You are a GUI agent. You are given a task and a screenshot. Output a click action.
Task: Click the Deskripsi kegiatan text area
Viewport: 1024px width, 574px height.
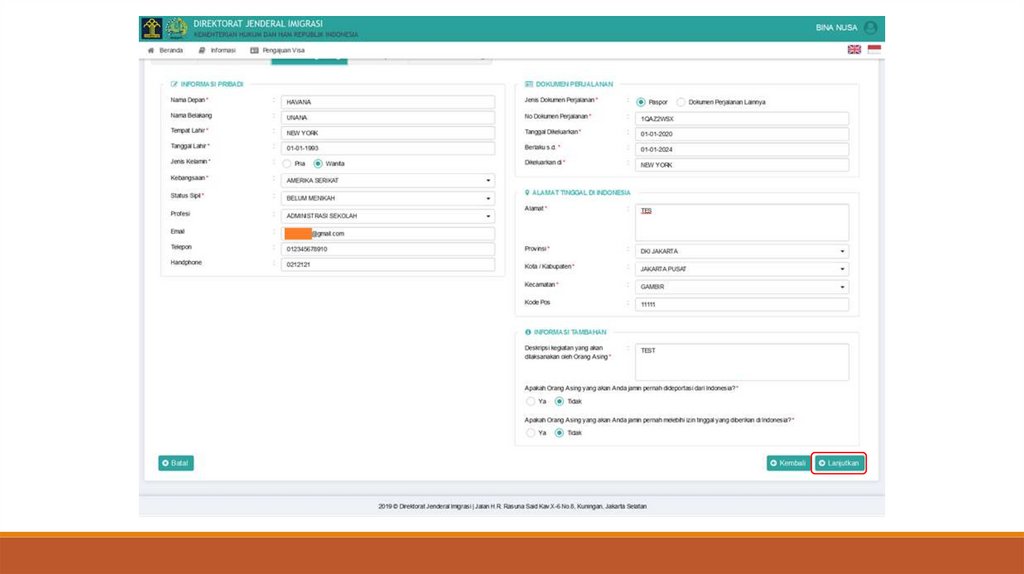point(742,362)
